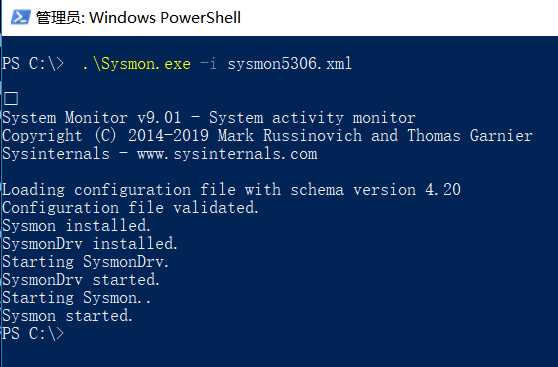558x367 pixels.
Task: Click the Mark Russinovich name
Action: pos(290,136)
